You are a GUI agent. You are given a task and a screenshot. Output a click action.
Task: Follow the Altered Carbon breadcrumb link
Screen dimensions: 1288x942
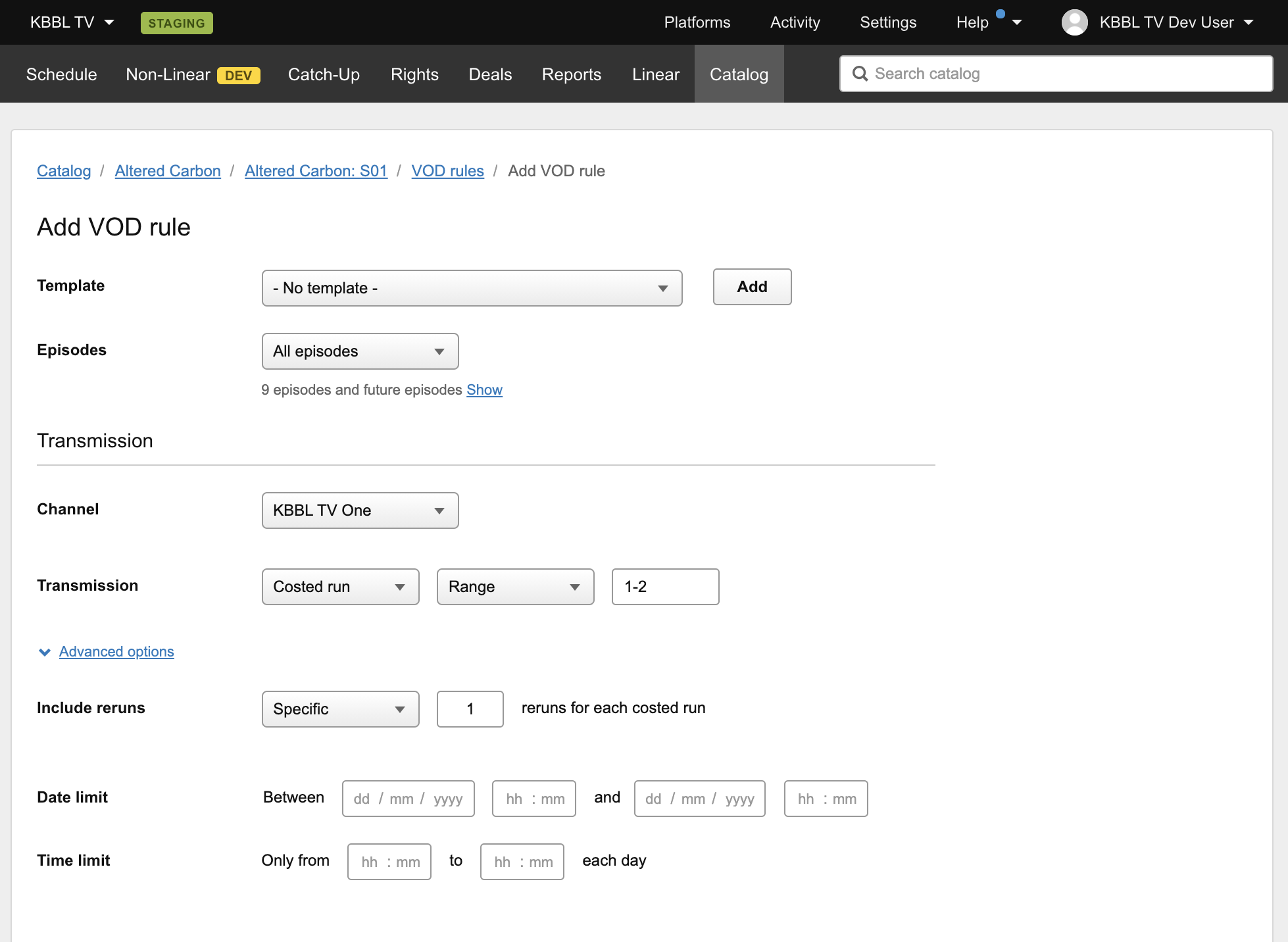coord(168,171)
